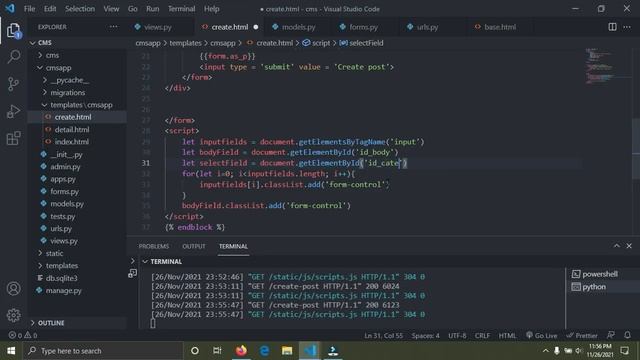Viewport: 640px width, 360px height.
Task: Open Explorer views and more actions ellipsis
Action: tap(113, 27)
